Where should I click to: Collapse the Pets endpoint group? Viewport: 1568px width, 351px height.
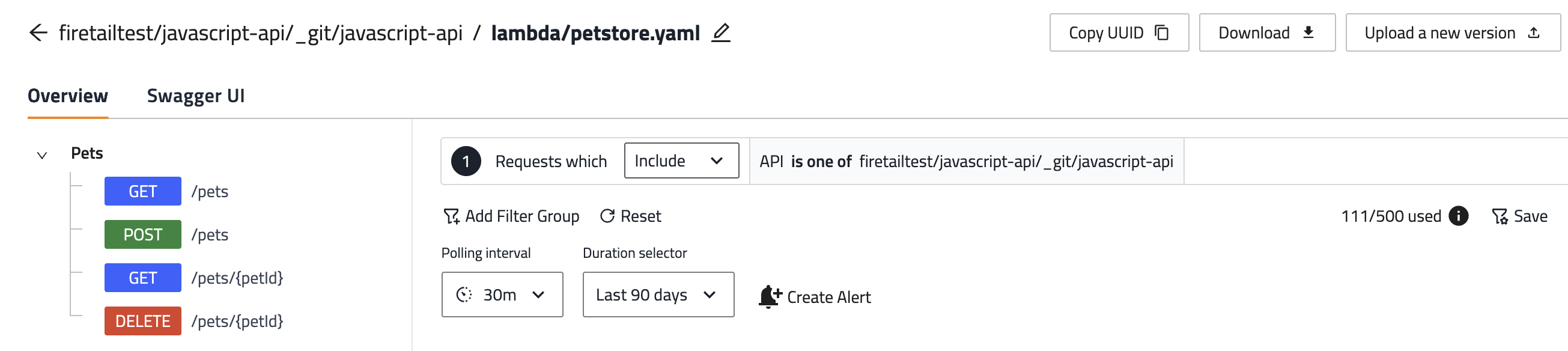[x=42, y=156]
